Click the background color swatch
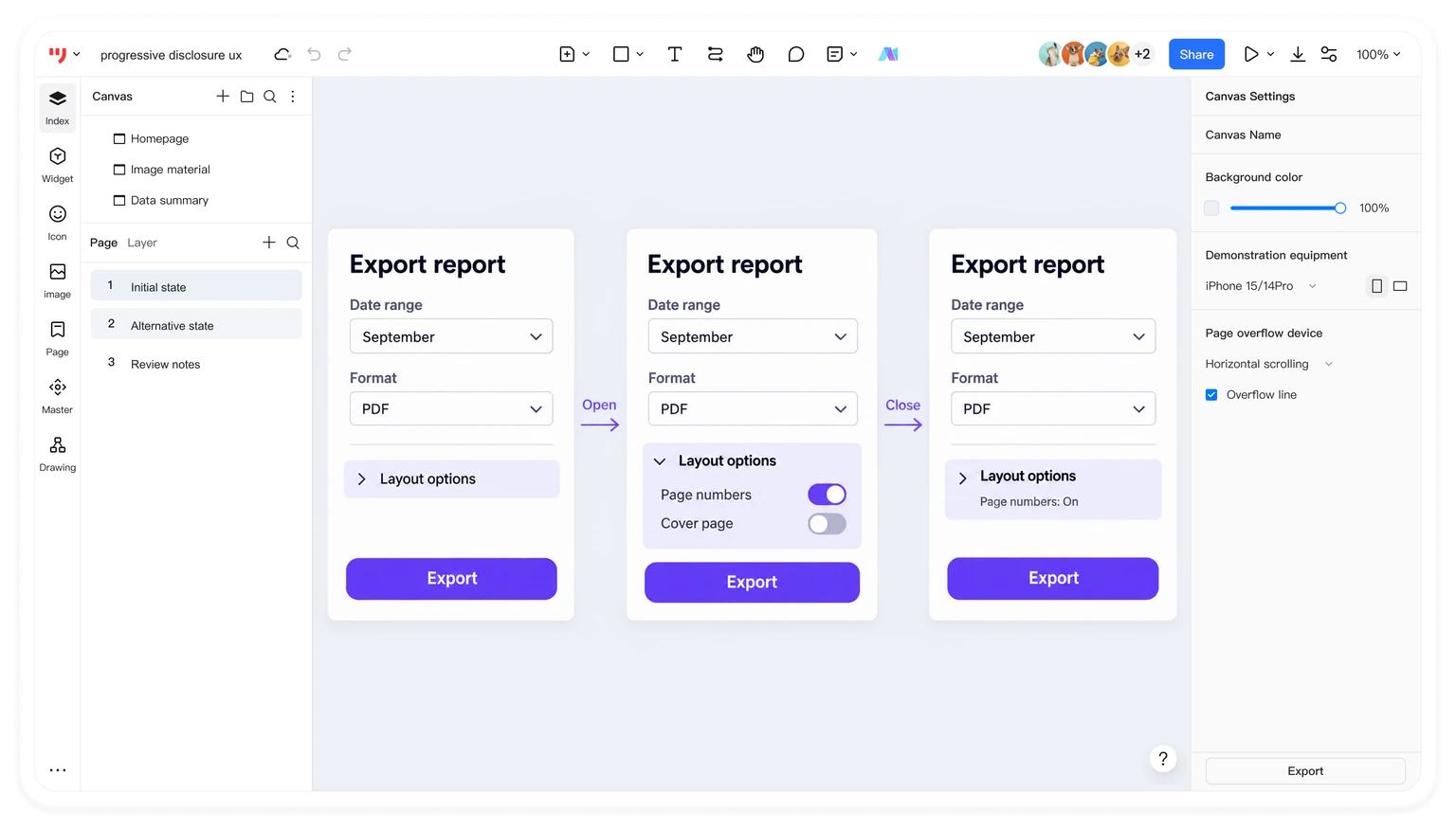This screenshot has width=1456, height=830. coord(1211,208)
